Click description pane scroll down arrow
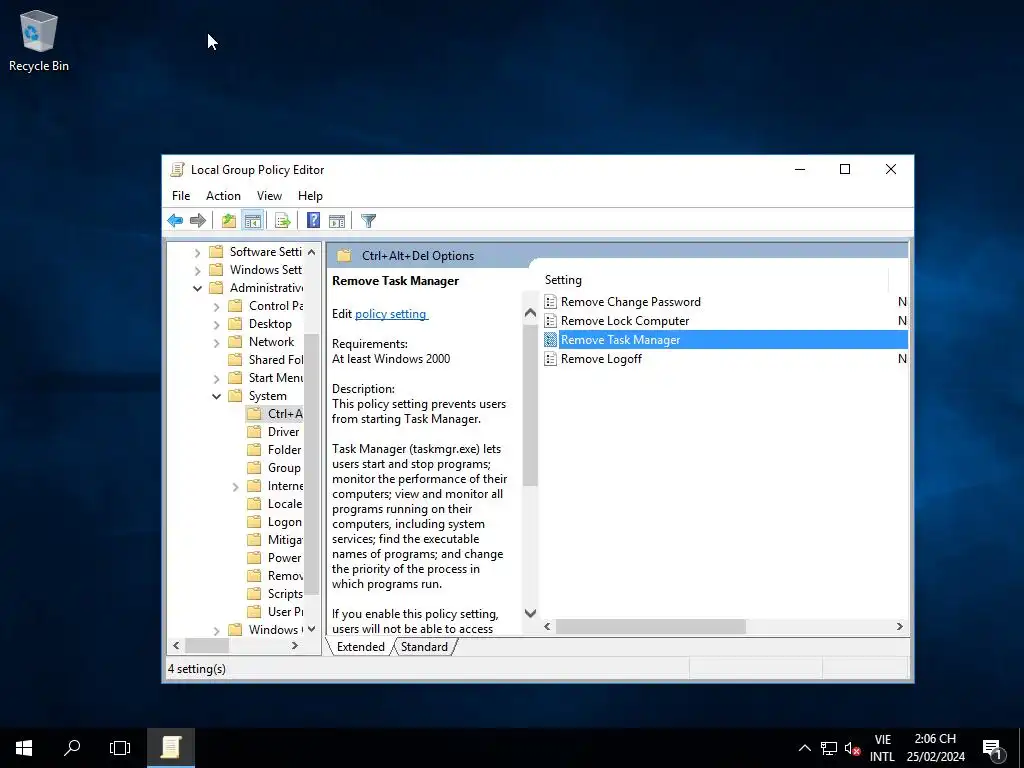The width and height of the screenshot is (1024, 768). [530, 613]
